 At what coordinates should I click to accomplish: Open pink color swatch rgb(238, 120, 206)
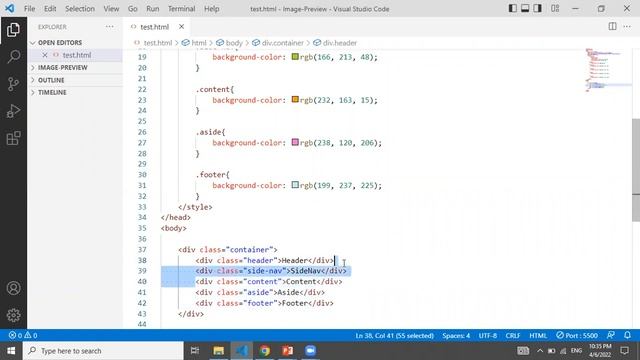[295, 142]
